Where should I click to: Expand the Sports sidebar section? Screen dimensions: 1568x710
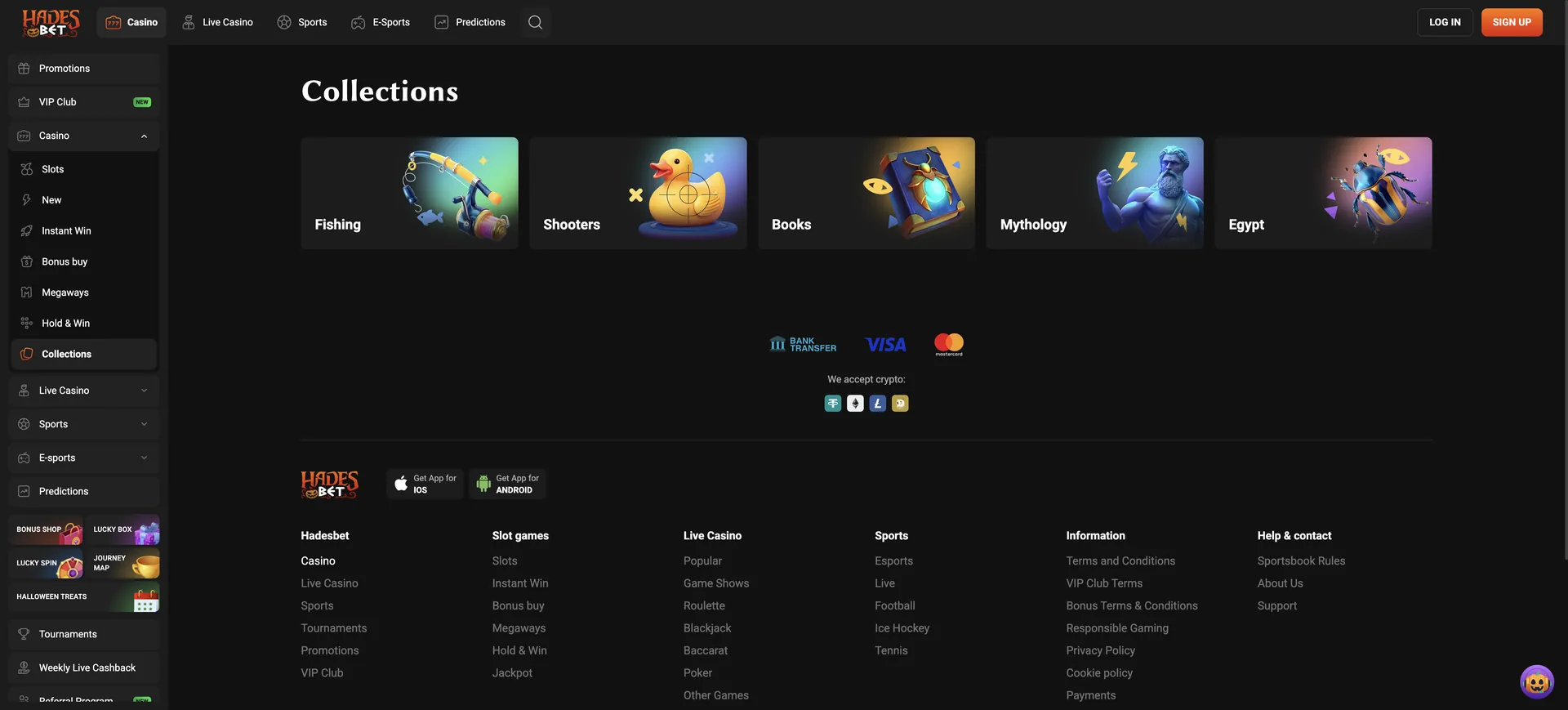click(x=83, y=424)
